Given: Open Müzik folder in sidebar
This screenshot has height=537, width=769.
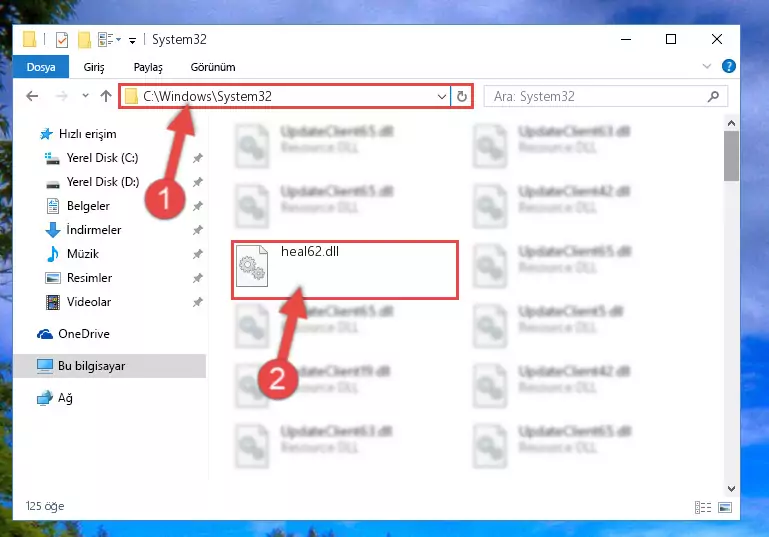Looking at the screenshot, I should (x=72, y=254).
